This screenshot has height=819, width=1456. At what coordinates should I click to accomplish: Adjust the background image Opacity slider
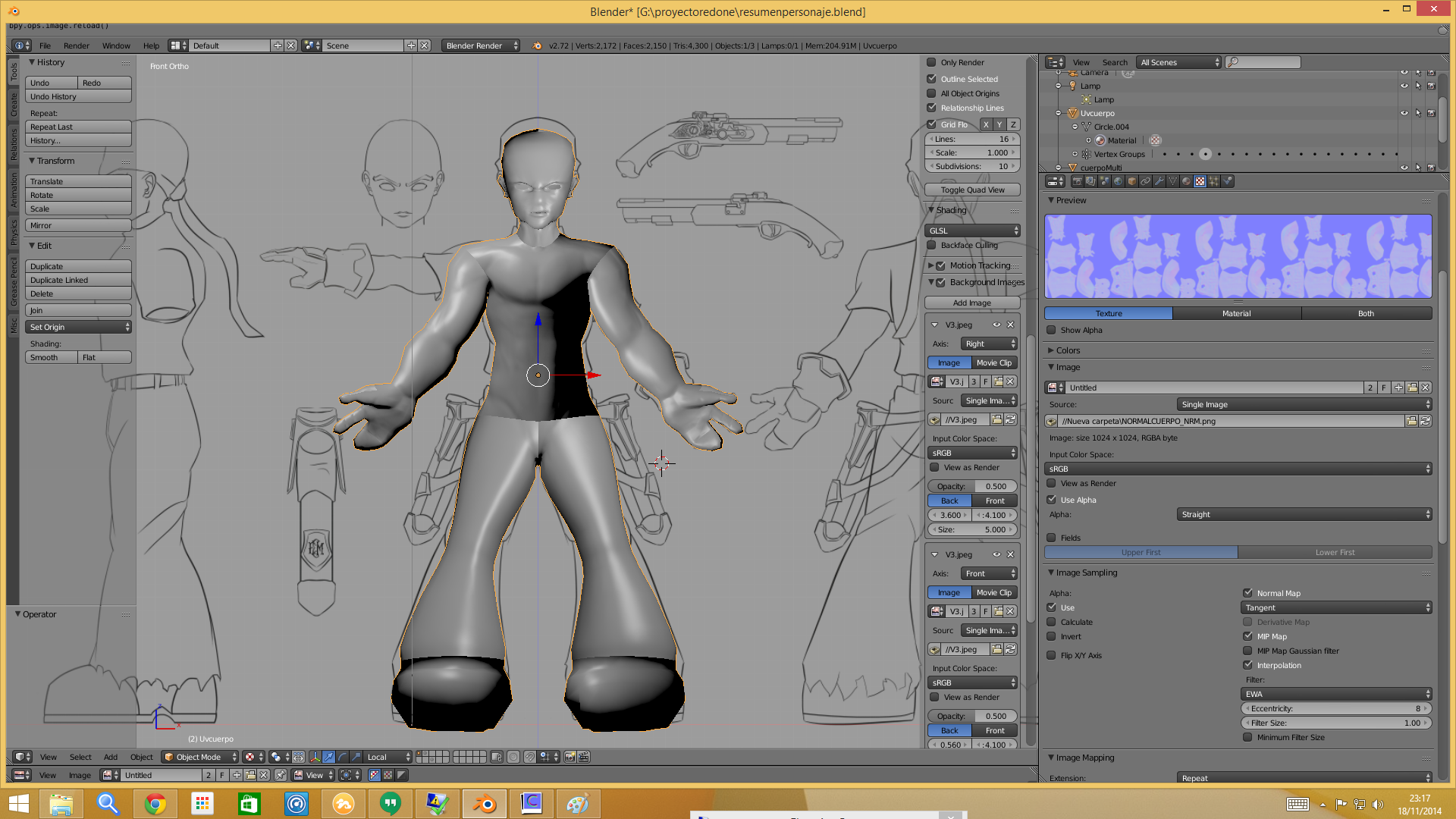point(972,486)
